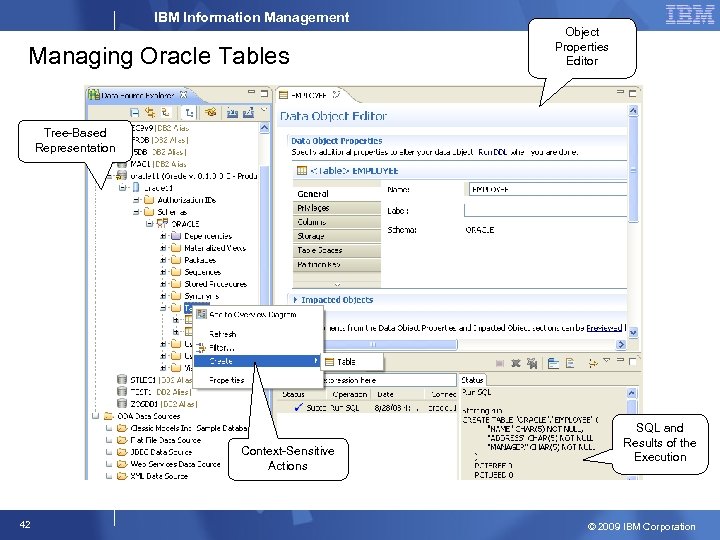This screenshot has width=720, height=540.
Task: Expand the Impacted Objects section
Action: pos(295,299)
